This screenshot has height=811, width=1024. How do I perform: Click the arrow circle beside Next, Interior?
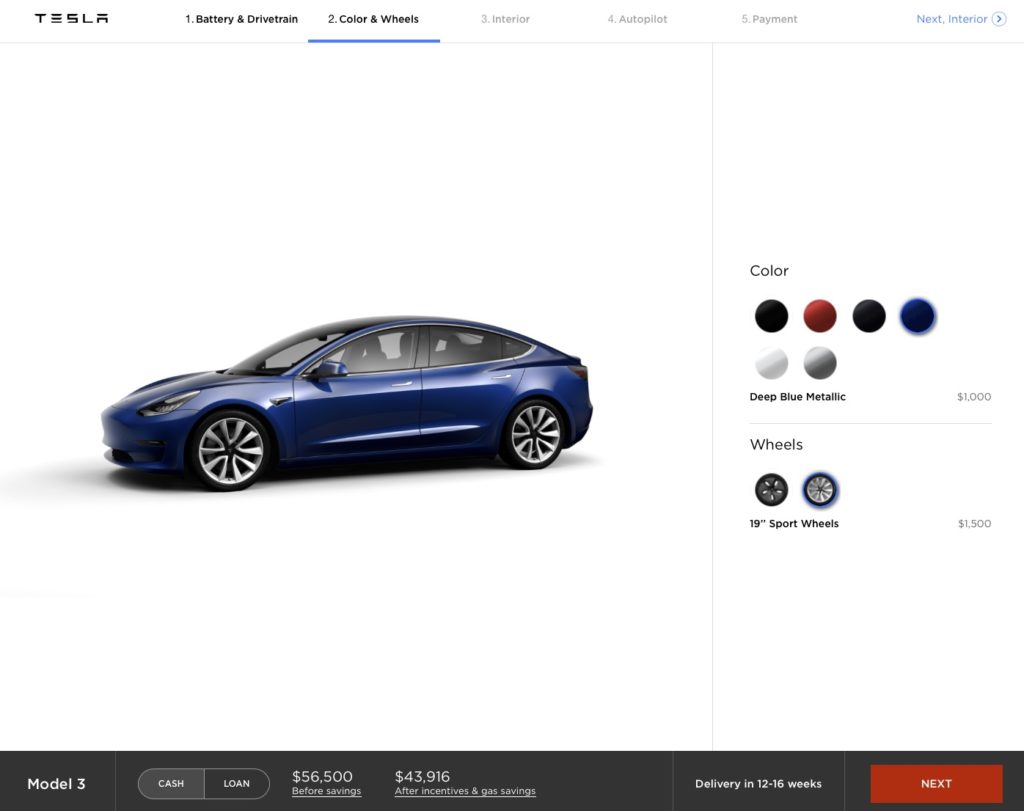(x=999, y=19)
